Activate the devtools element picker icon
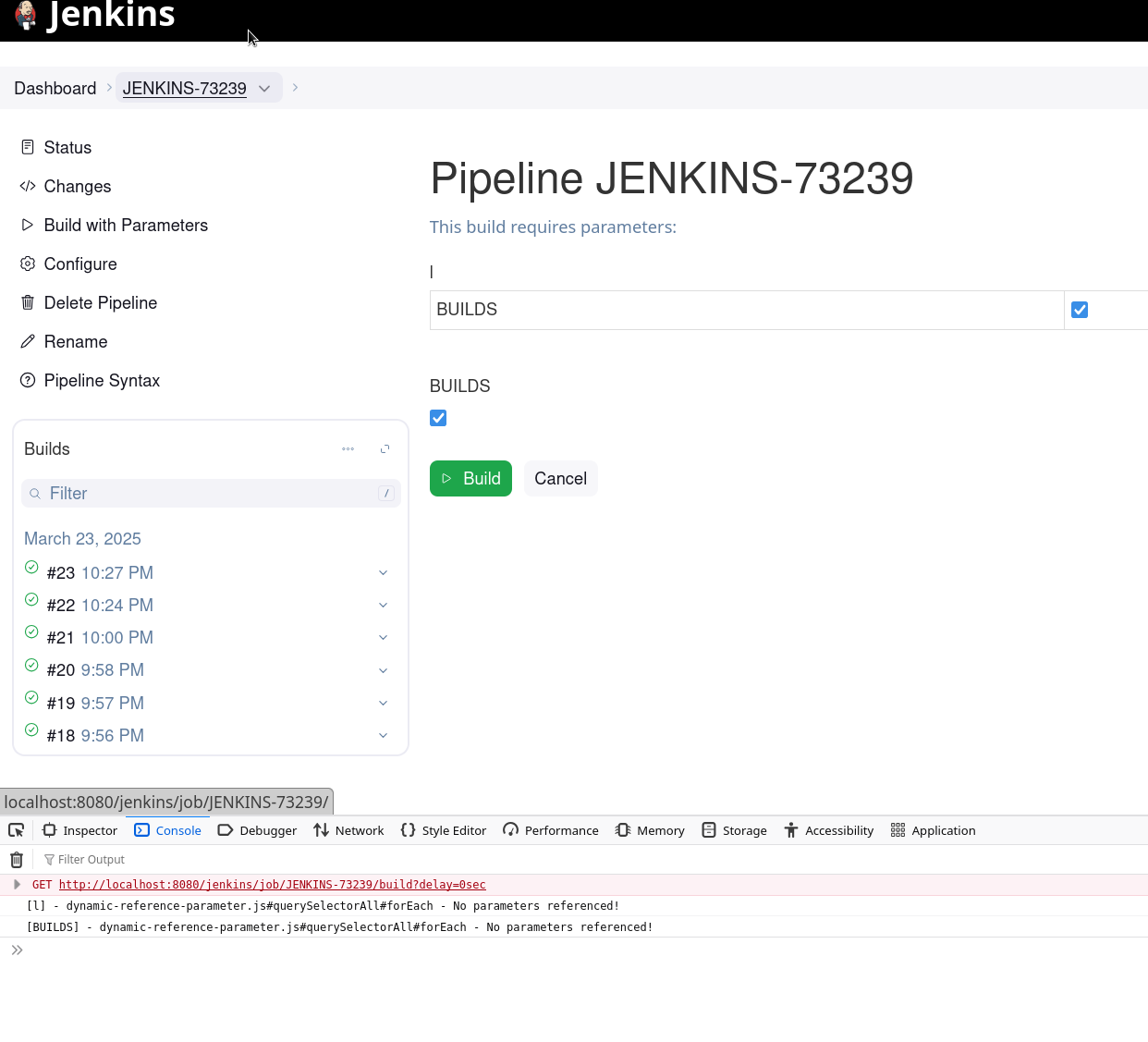The width and height of the screenshot is (1148, 1042). pos(16,830)
